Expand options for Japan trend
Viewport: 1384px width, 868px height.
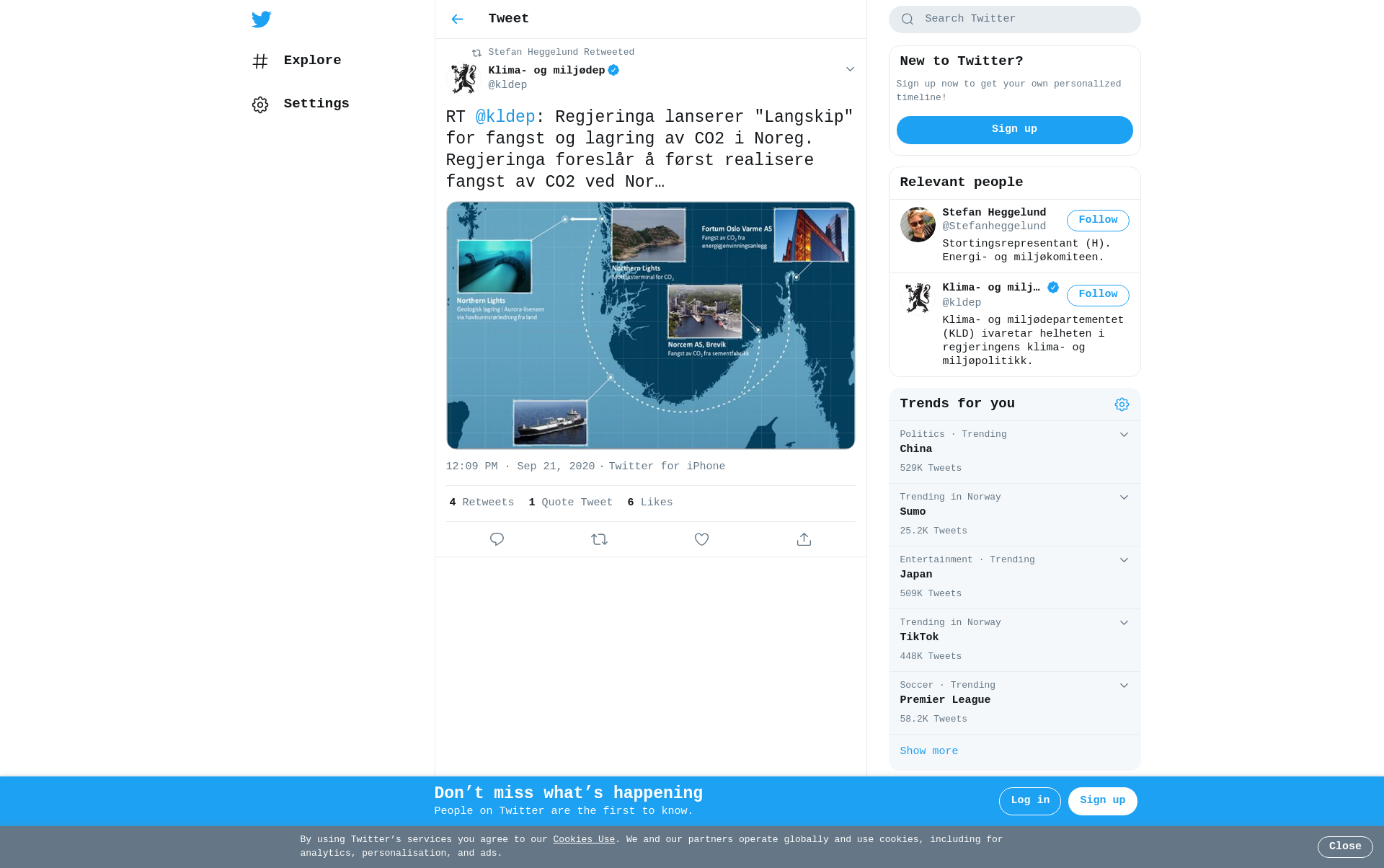point(1124,560)
